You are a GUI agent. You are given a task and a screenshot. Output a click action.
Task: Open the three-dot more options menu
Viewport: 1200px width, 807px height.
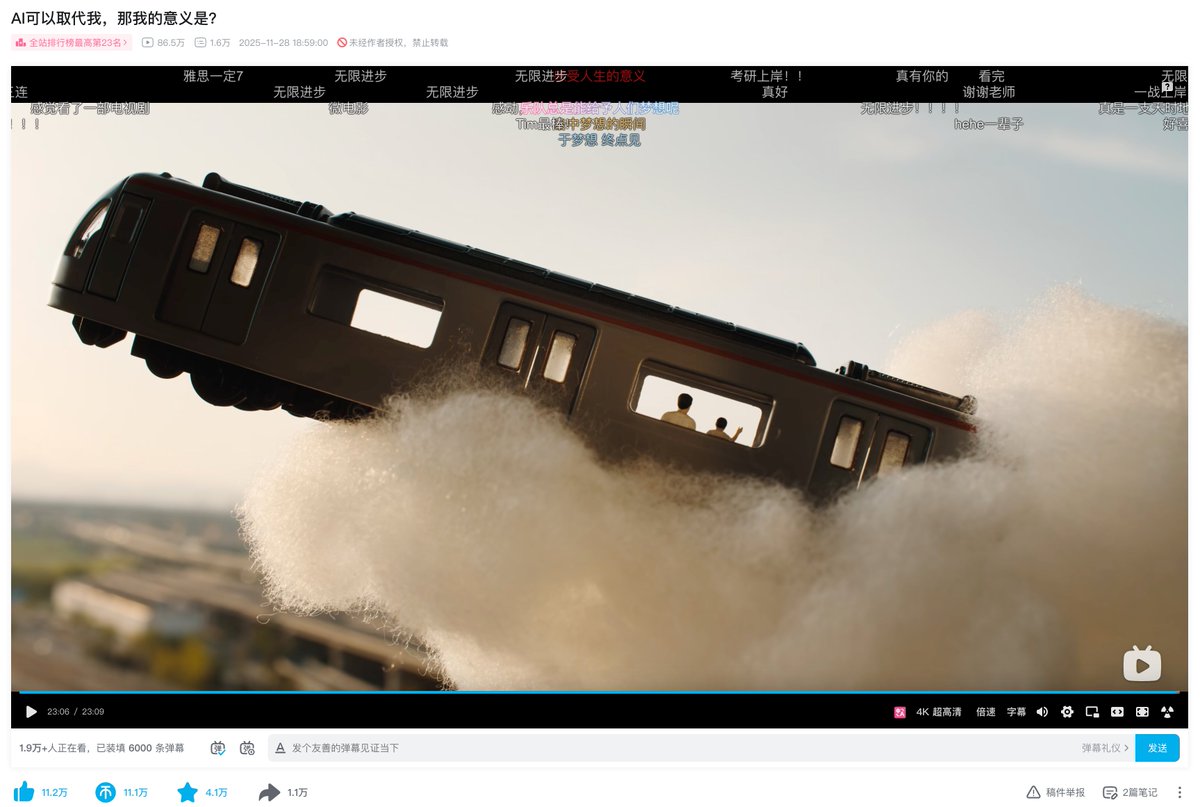point(1179,792)
